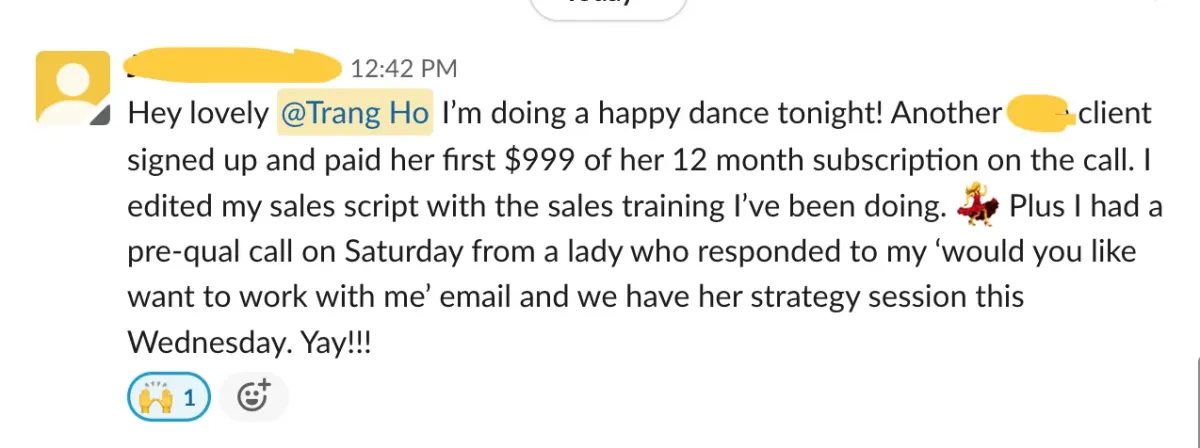1200x448 pixels.
Task: Open the @Trang Ho mention profile
Action: (x=355, y=114)
